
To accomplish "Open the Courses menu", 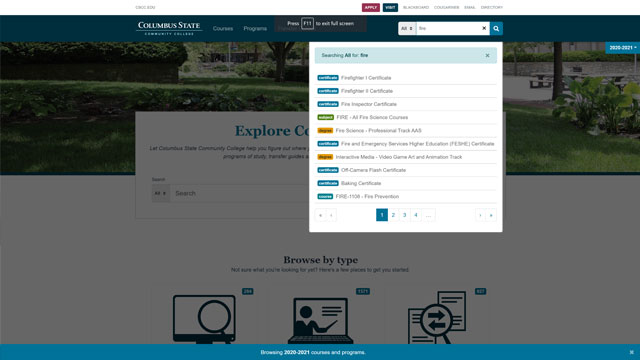I will tap(223, 29).
